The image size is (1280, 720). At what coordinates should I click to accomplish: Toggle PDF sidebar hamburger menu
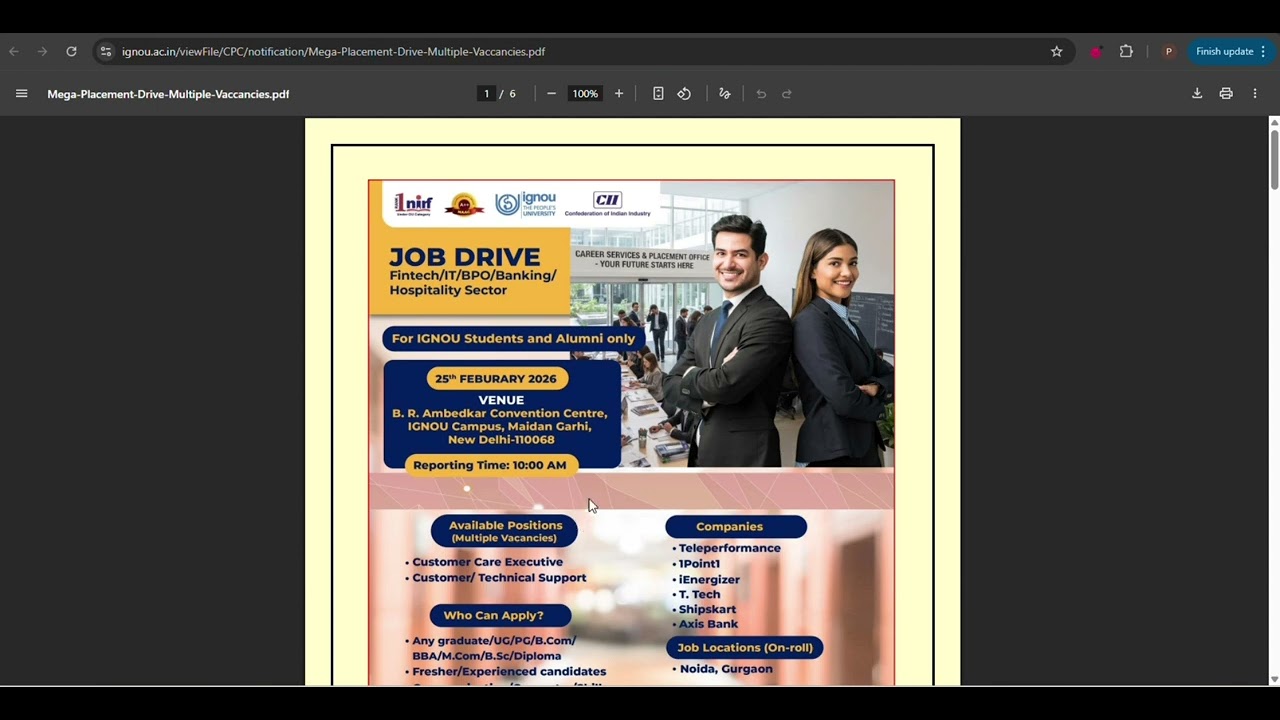[21, 94]
